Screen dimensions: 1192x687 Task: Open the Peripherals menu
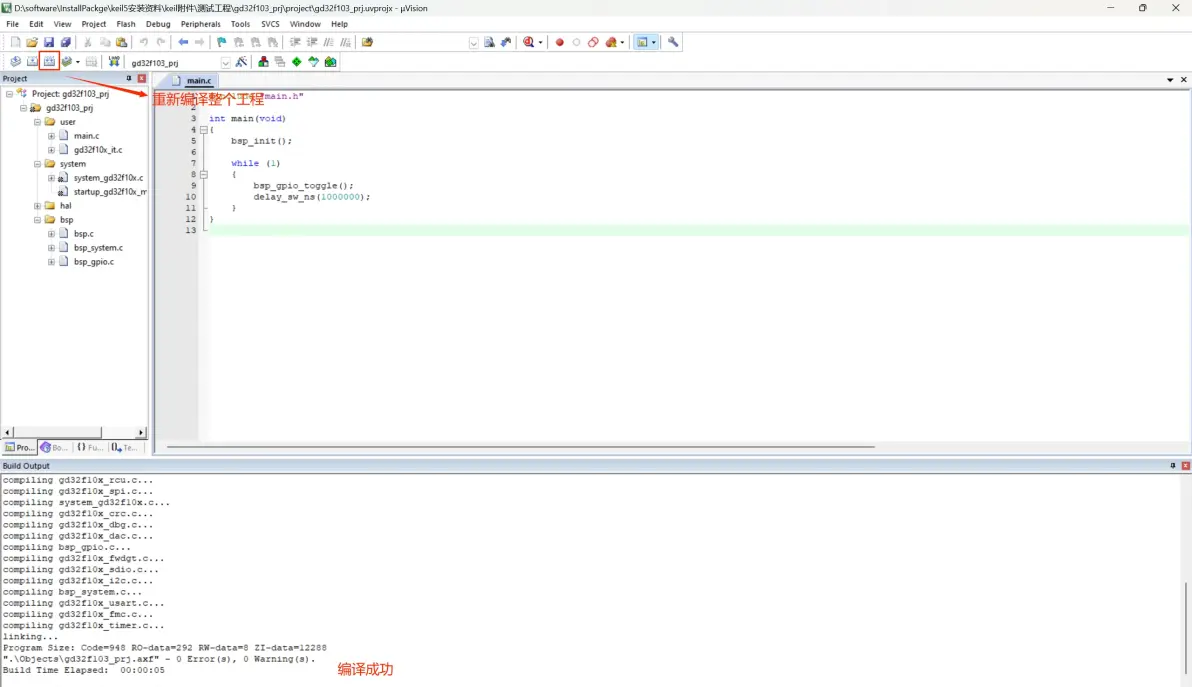(x=200, y=24)
